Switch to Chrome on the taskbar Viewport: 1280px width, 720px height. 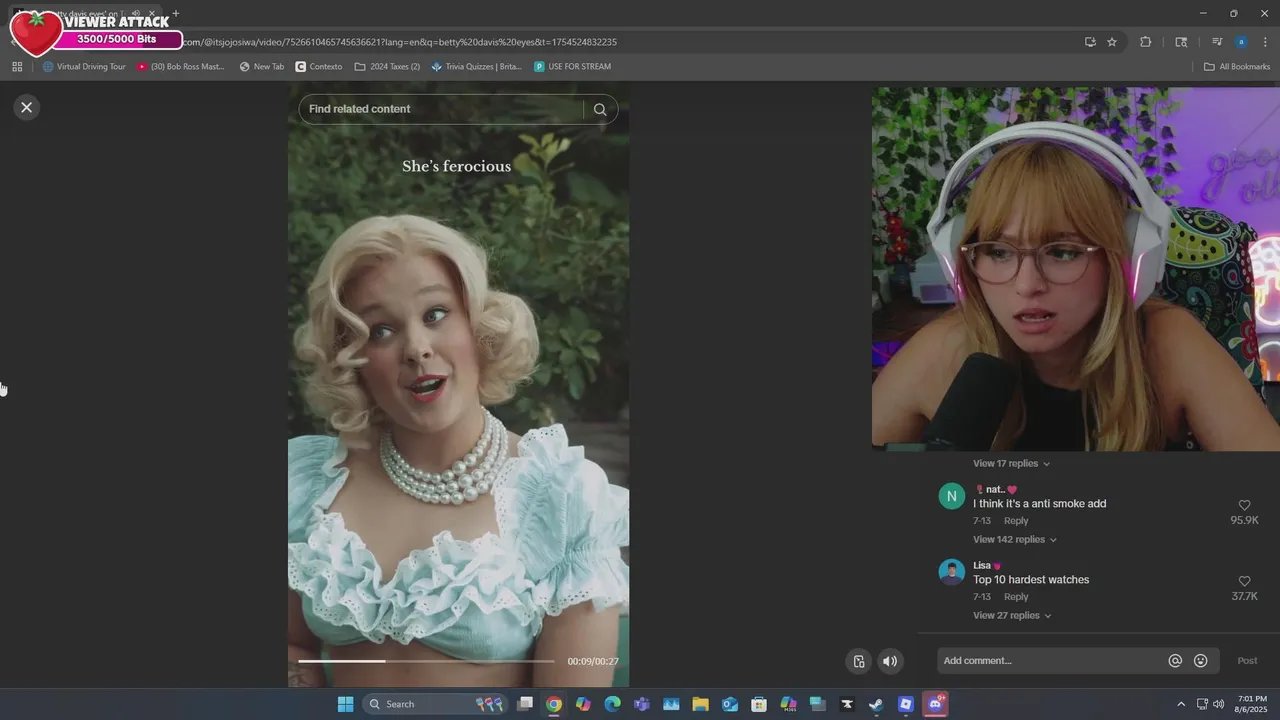coord(554,704)
